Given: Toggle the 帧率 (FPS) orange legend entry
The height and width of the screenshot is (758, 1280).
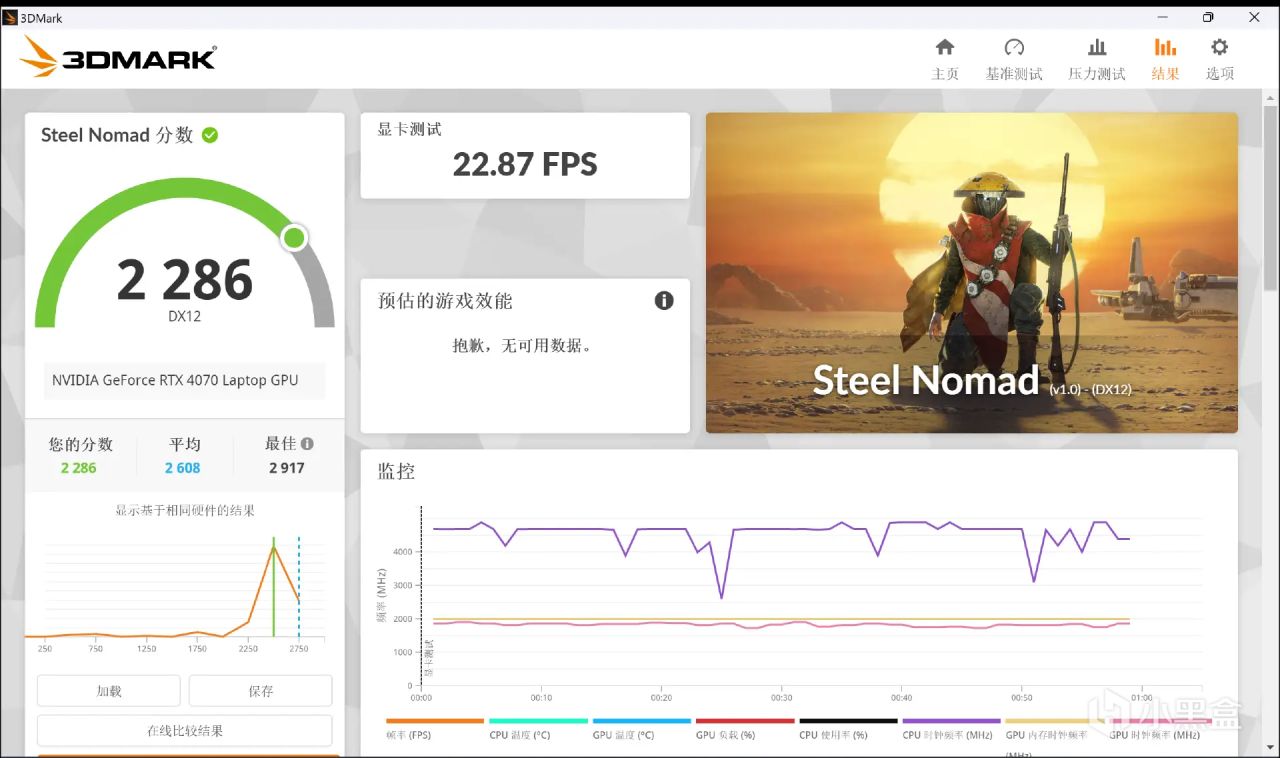Looking at the screenshot, I should (435, 728).
